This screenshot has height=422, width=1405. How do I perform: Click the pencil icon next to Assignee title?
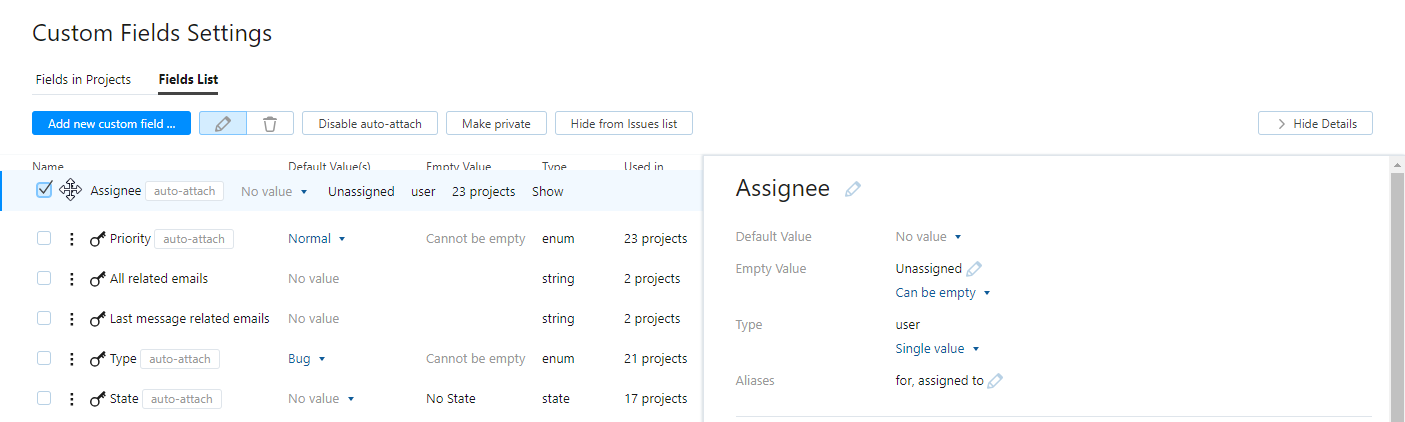pyautogui.click(x=852, y=189)
